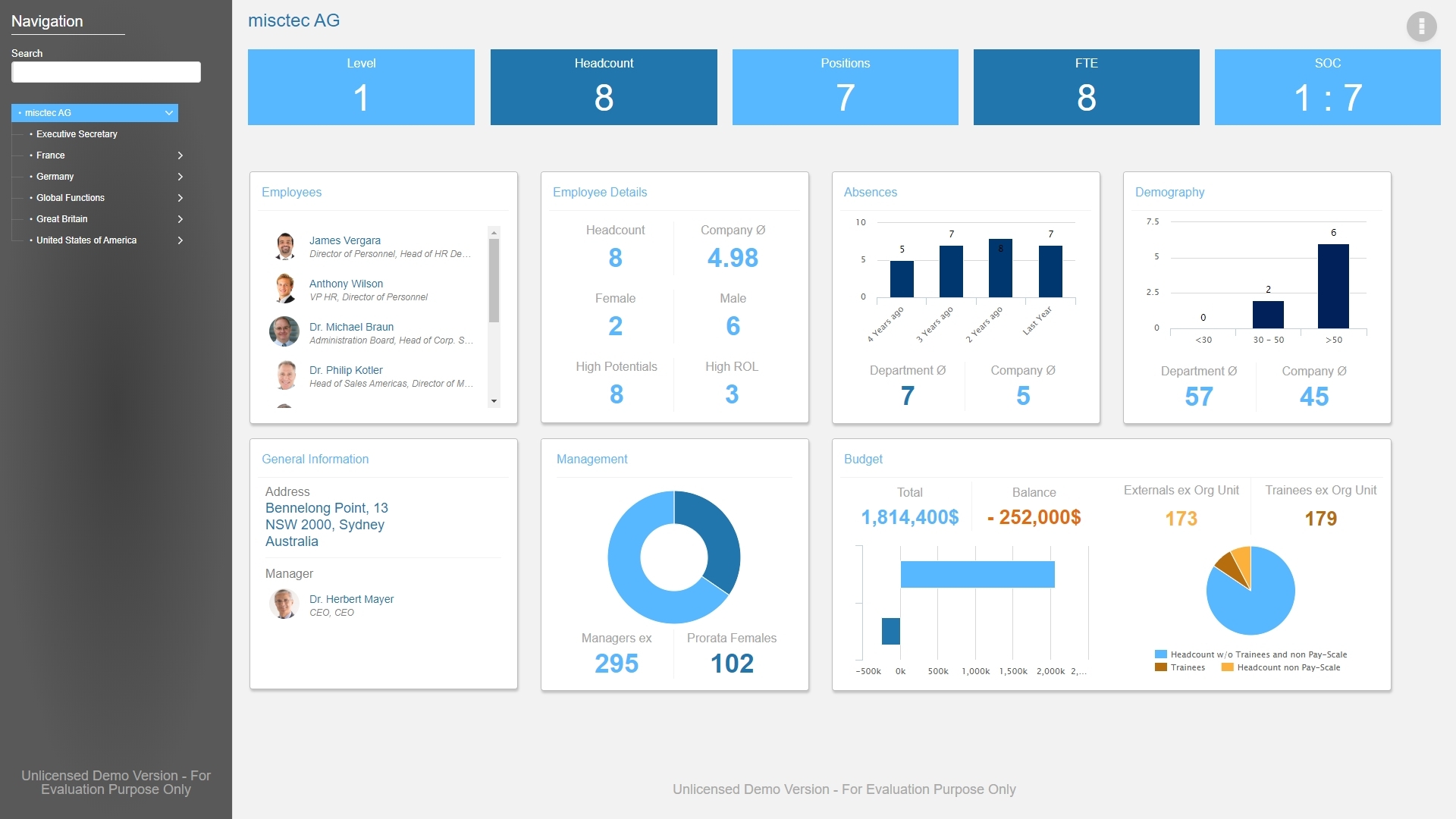Click the SOC 1 : 7 tile
Viewport: 1456px width, 819px height.
pyautogui.click(x=1327, y=87)
